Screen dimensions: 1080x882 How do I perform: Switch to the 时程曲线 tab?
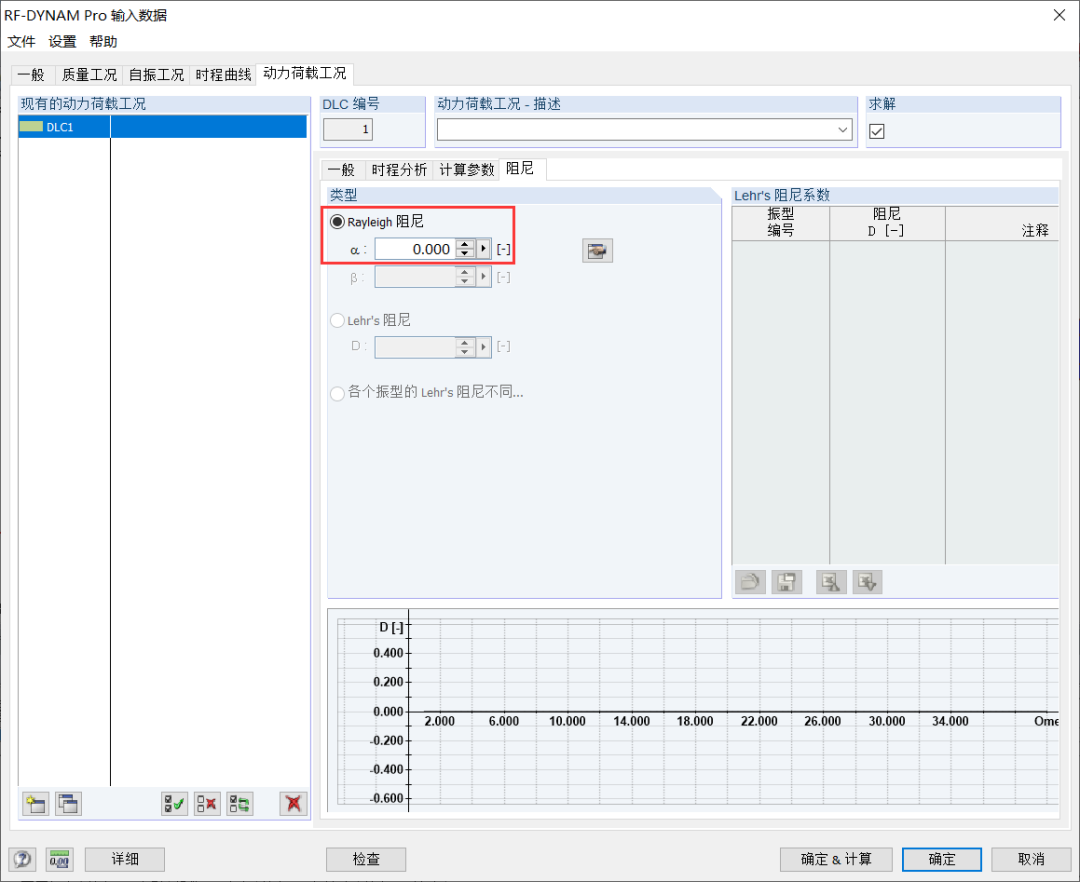pyautogui.click(x=223, y=74)
